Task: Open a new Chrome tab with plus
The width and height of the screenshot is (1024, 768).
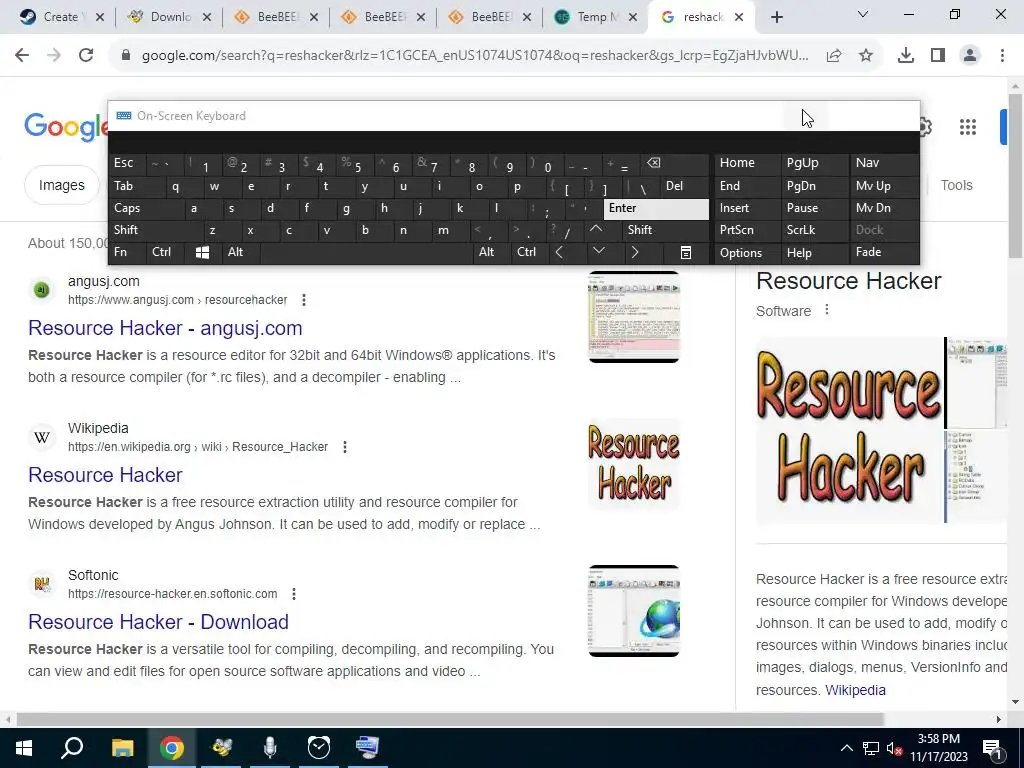Action: click(x=776, y=17)
